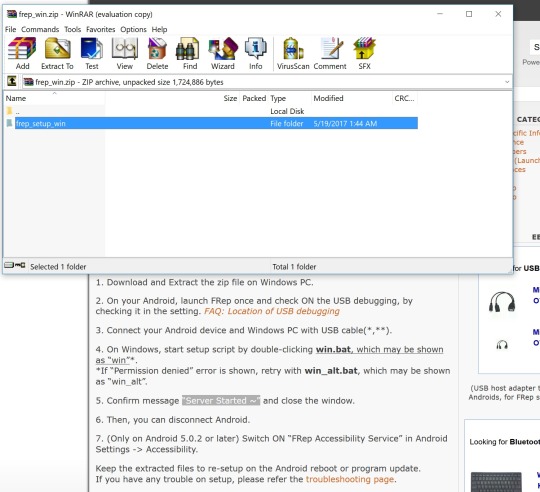Click the WinRAR title bar icon
540x492 pixels.
(12, 14)
